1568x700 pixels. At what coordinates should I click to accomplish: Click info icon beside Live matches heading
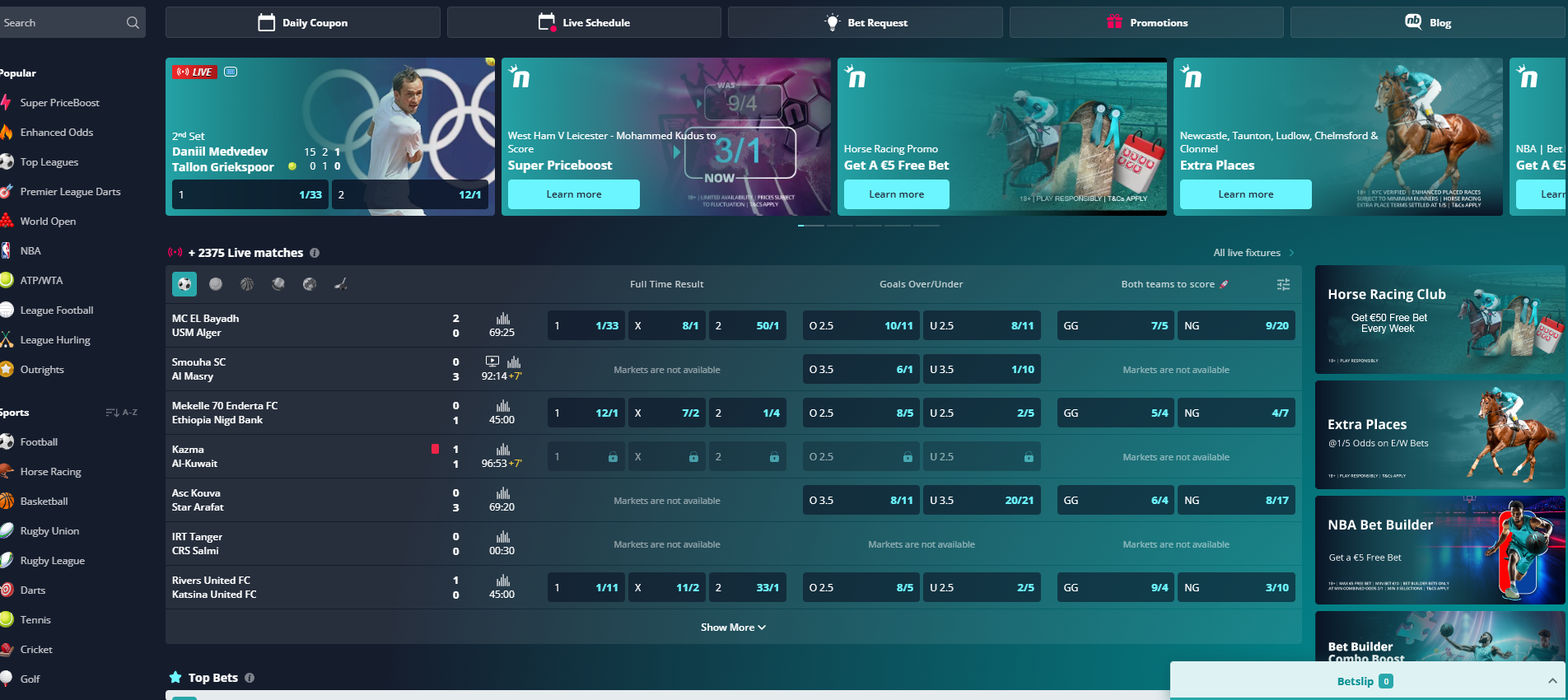(315, 253)
